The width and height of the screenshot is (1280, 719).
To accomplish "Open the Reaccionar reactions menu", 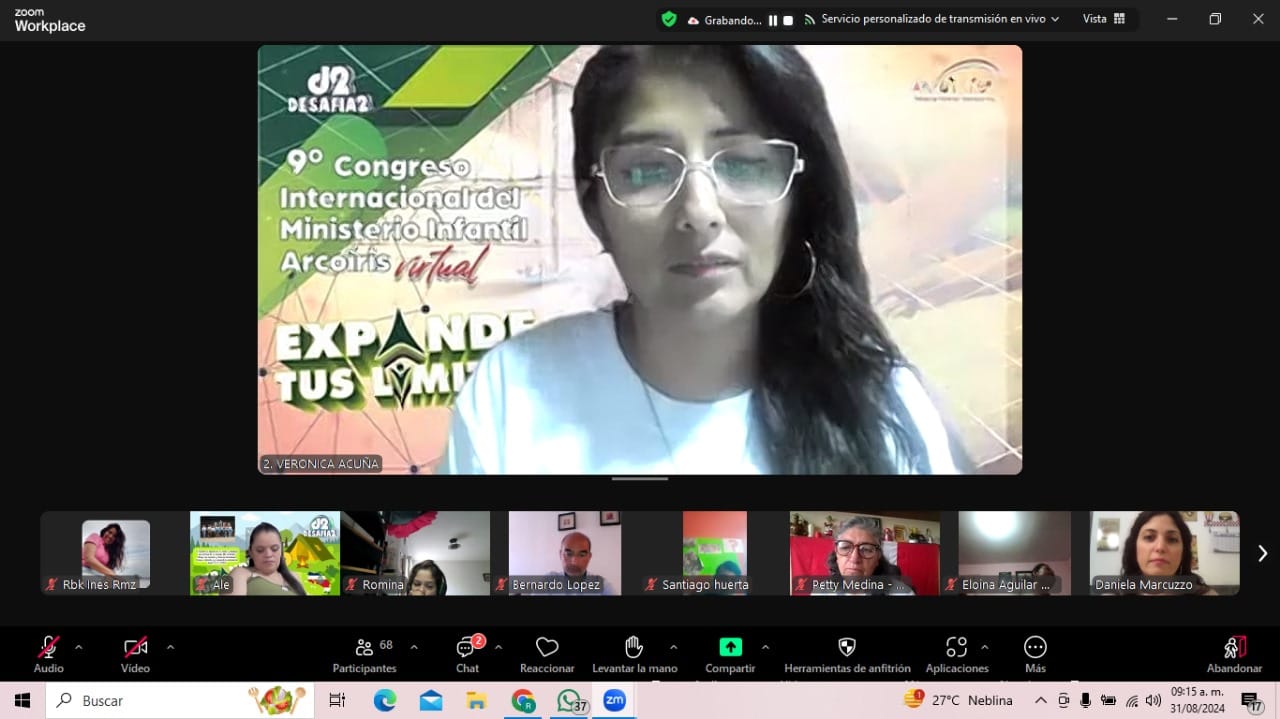I will 547,654.
